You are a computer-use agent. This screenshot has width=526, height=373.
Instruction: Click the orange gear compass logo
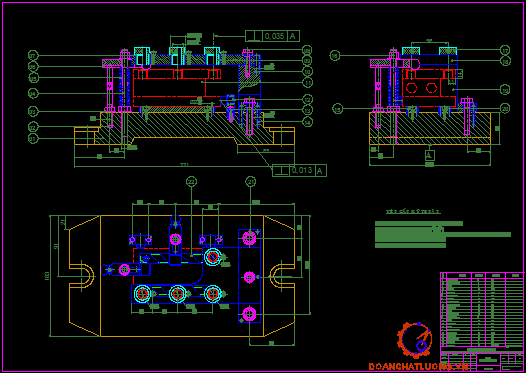pos(415,340)
